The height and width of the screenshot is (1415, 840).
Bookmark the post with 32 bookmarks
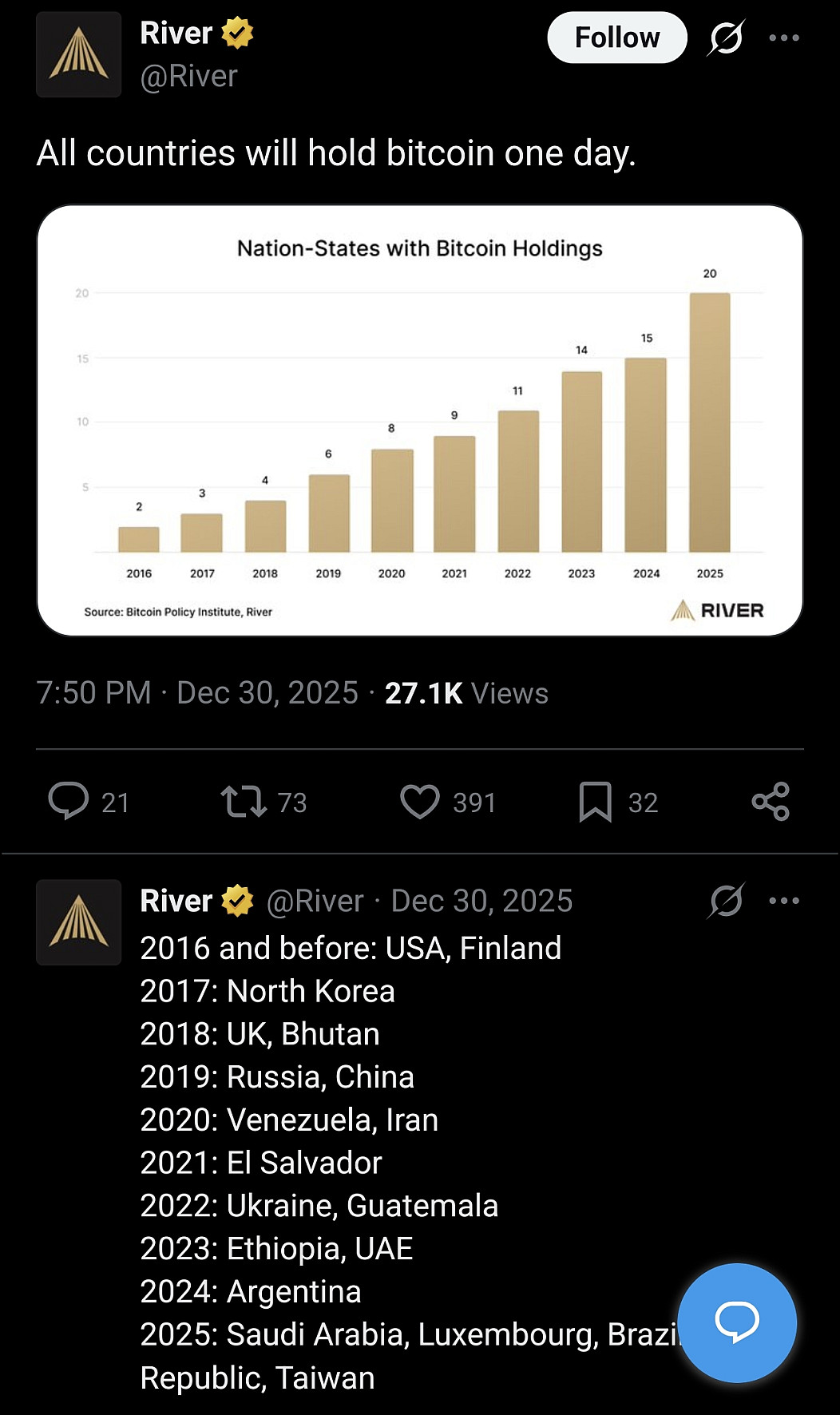596,802
